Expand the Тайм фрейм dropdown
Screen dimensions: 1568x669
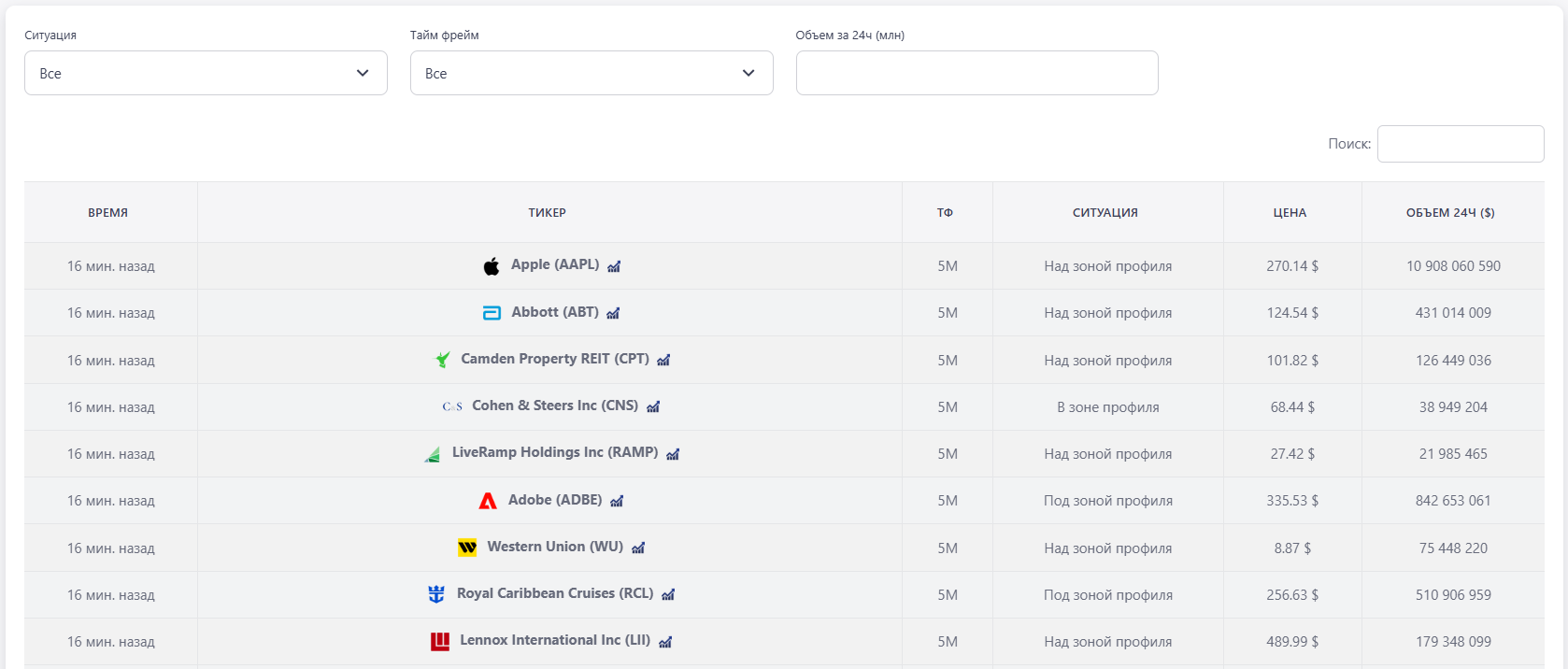tap(592, 73)
